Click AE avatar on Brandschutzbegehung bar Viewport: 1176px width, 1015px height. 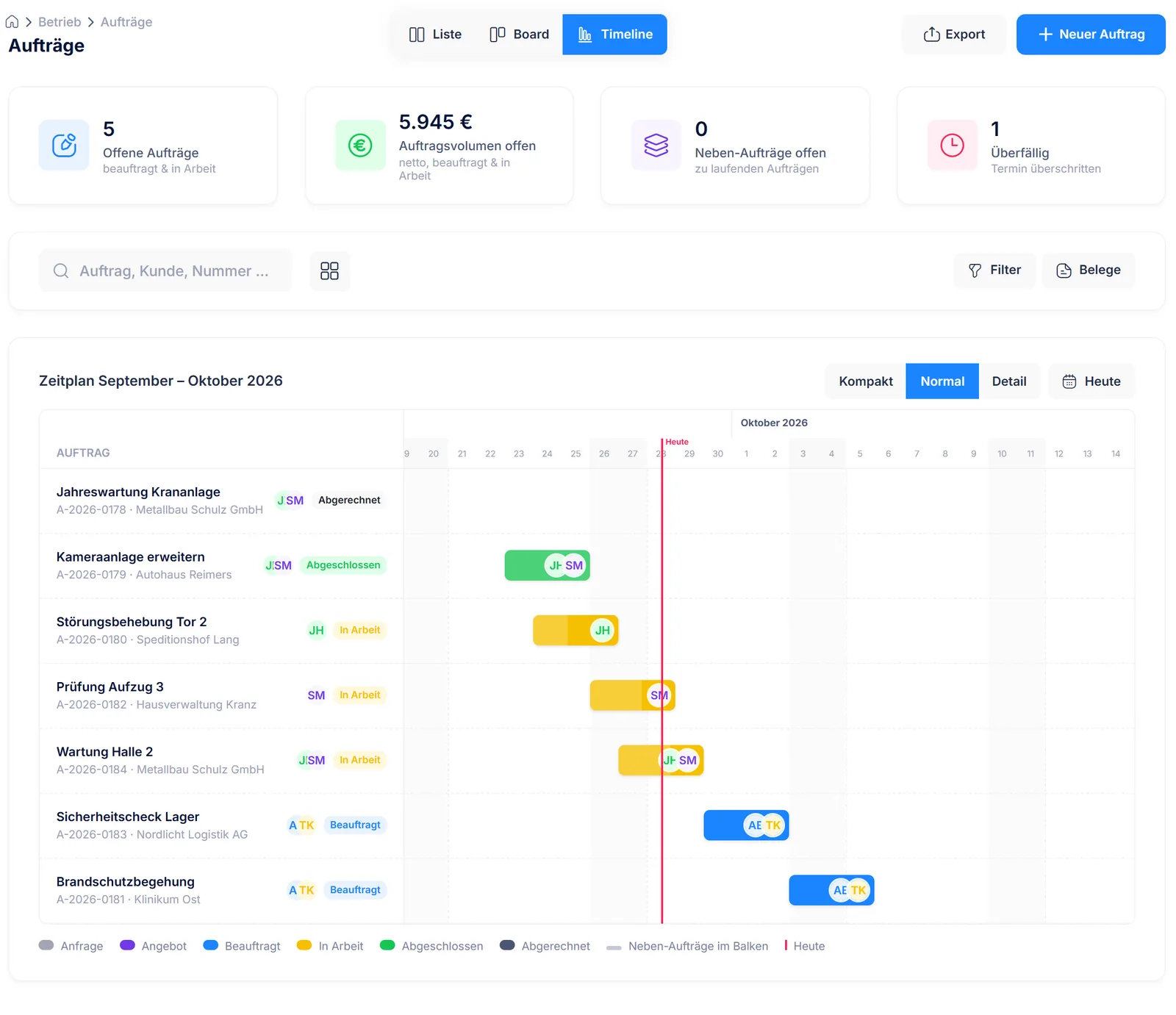click(839, 890)
